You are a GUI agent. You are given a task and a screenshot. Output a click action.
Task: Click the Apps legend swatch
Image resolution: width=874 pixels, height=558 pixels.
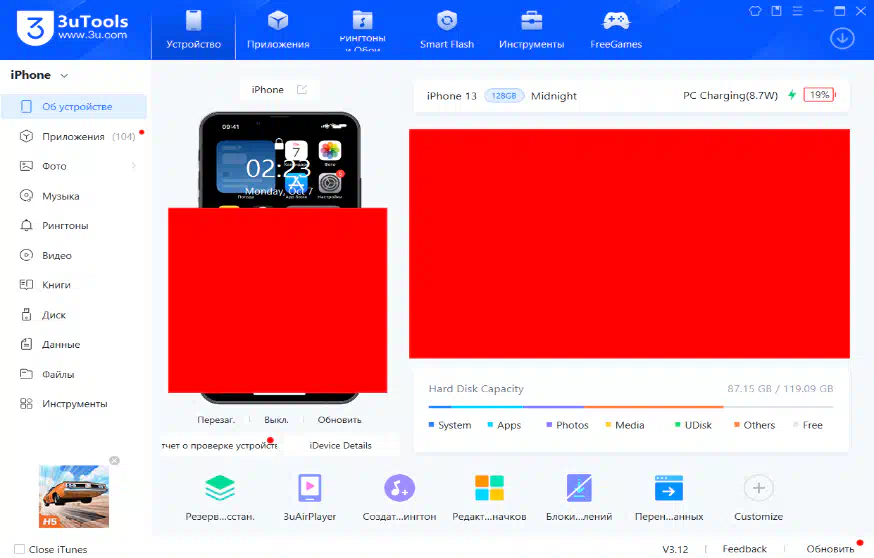click(491, 425)
